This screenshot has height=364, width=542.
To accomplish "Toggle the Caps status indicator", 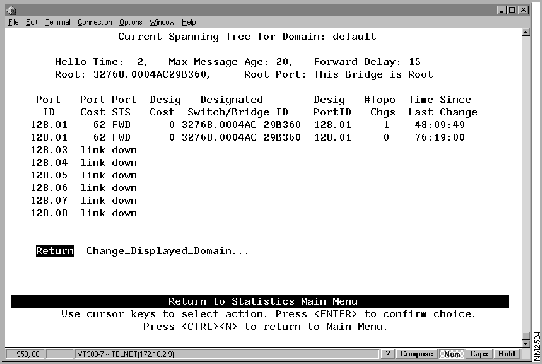I will [x=479, y=354].
